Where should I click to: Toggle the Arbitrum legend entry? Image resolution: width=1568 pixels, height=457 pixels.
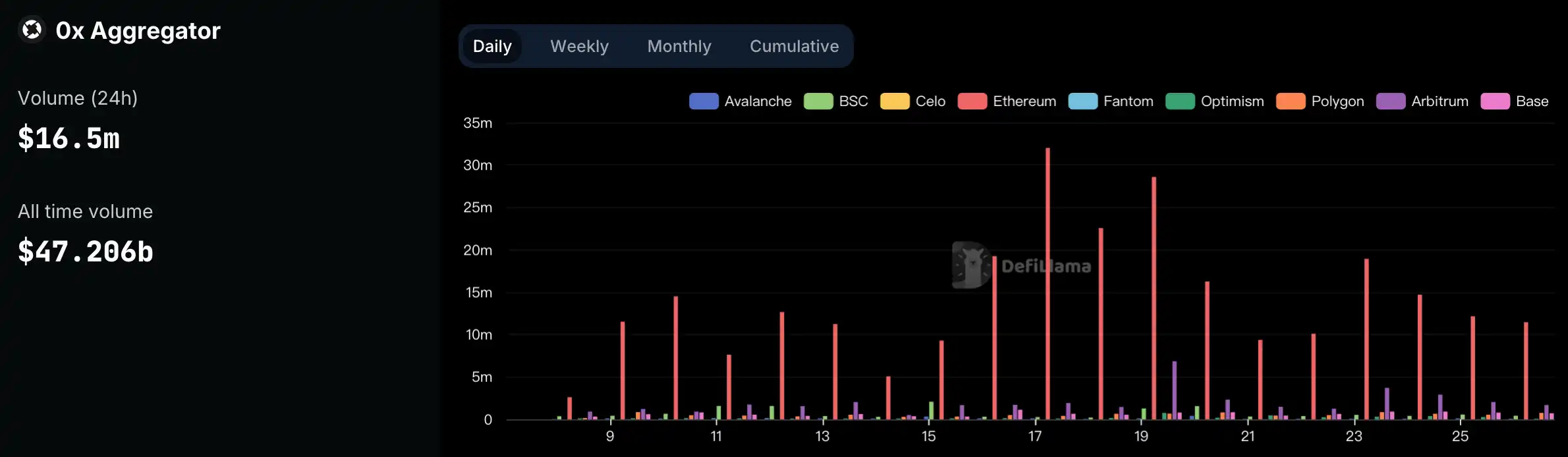[x=1422, y=101]
